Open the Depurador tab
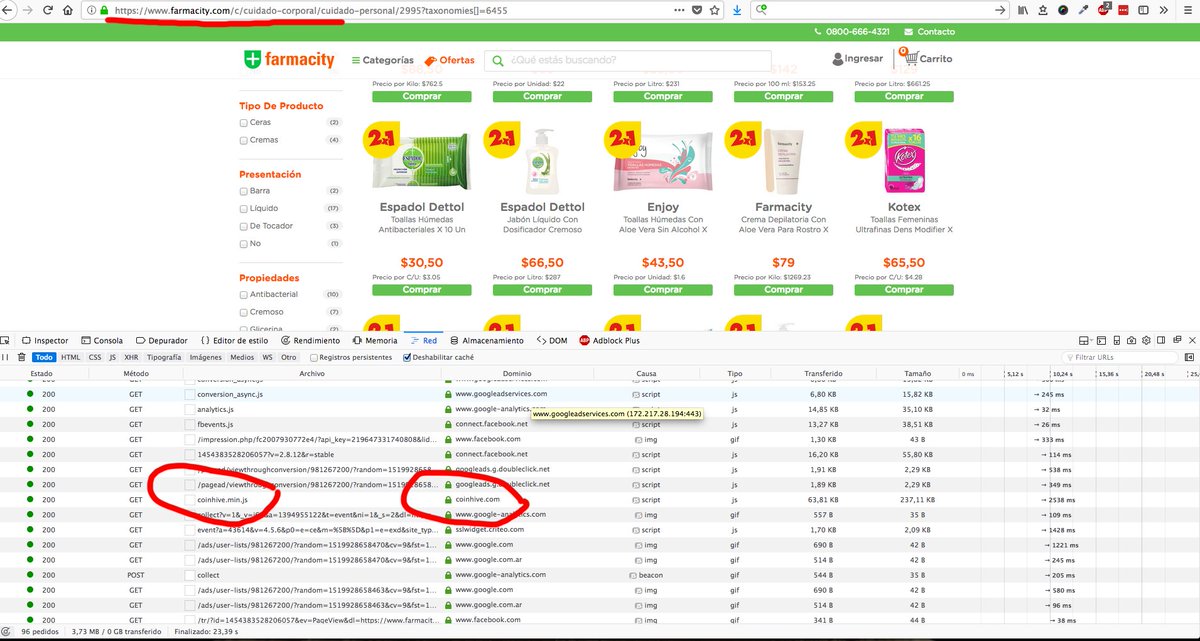 click(160, 340)
